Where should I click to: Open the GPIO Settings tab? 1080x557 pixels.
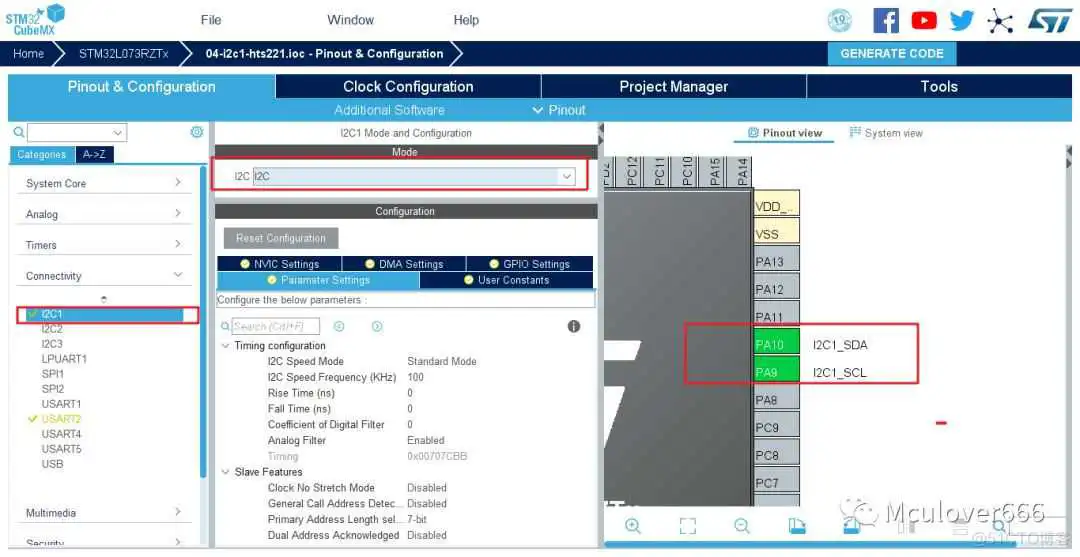click(530, 264)
